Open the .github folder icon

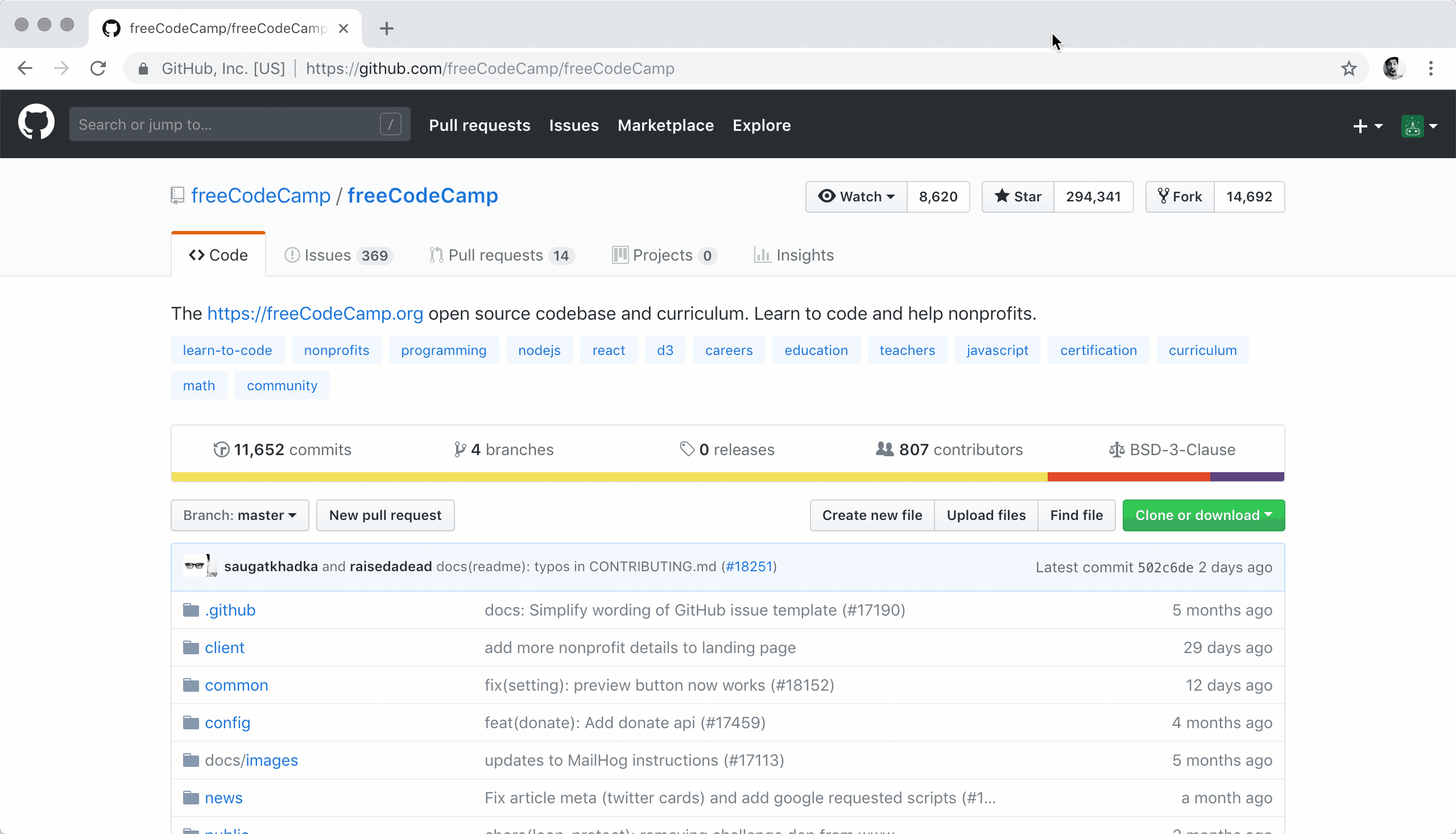pos(191,609)
